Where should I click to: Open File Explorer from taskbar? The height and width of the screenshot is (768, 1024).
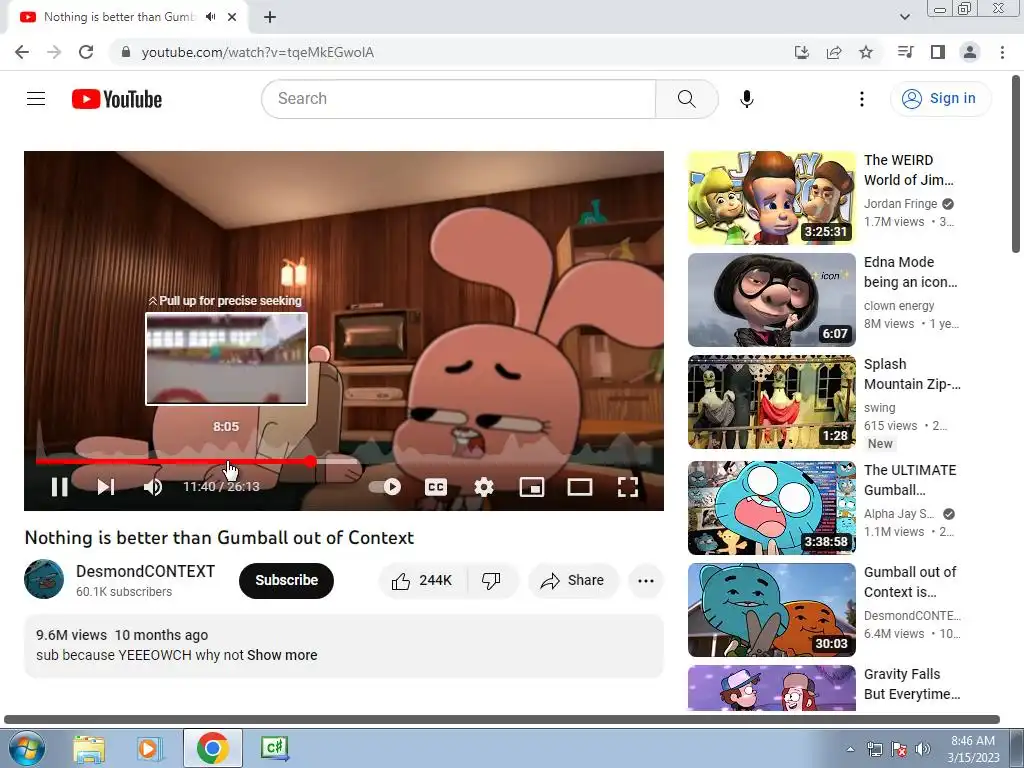pyautogui.click(x=89, y=748)
